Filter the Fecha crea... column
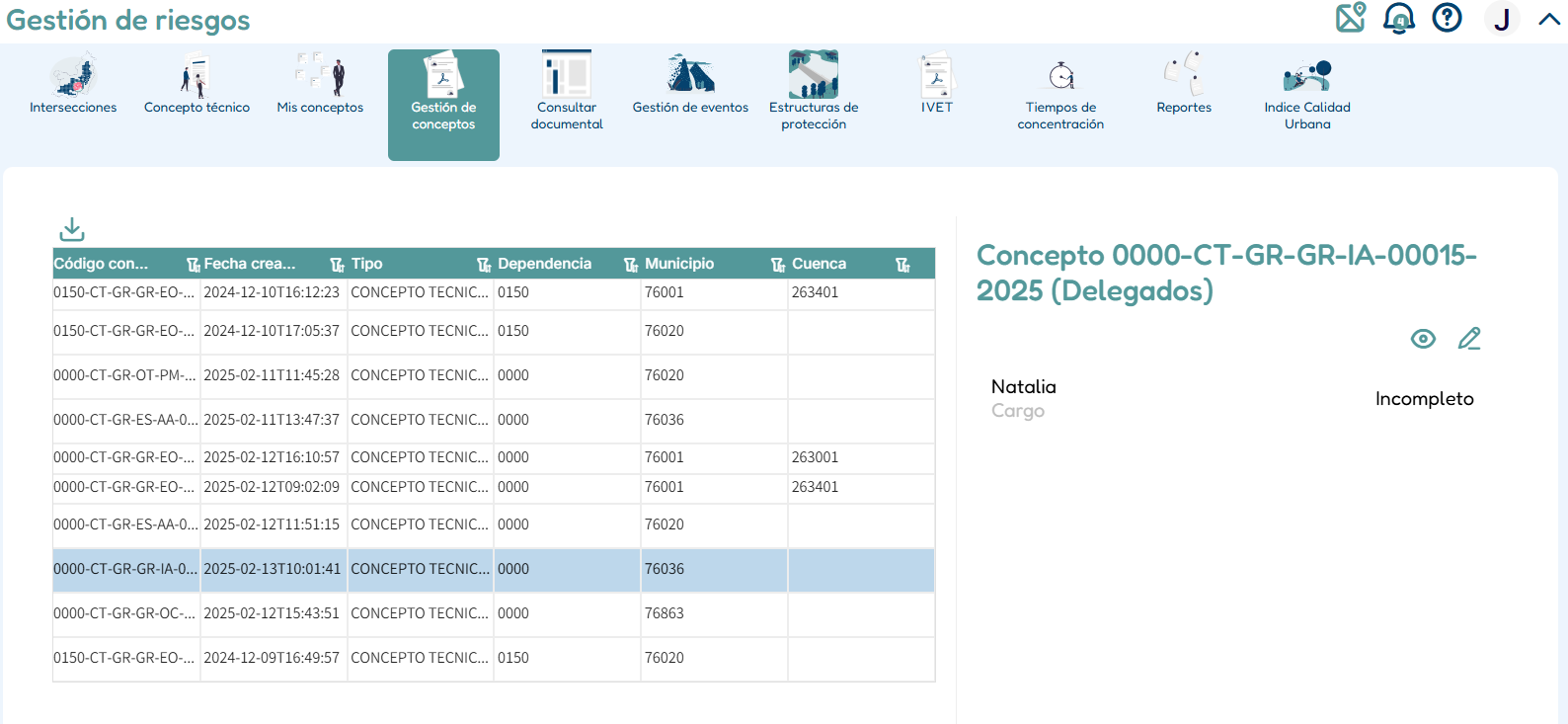 [x=337, y=265]
